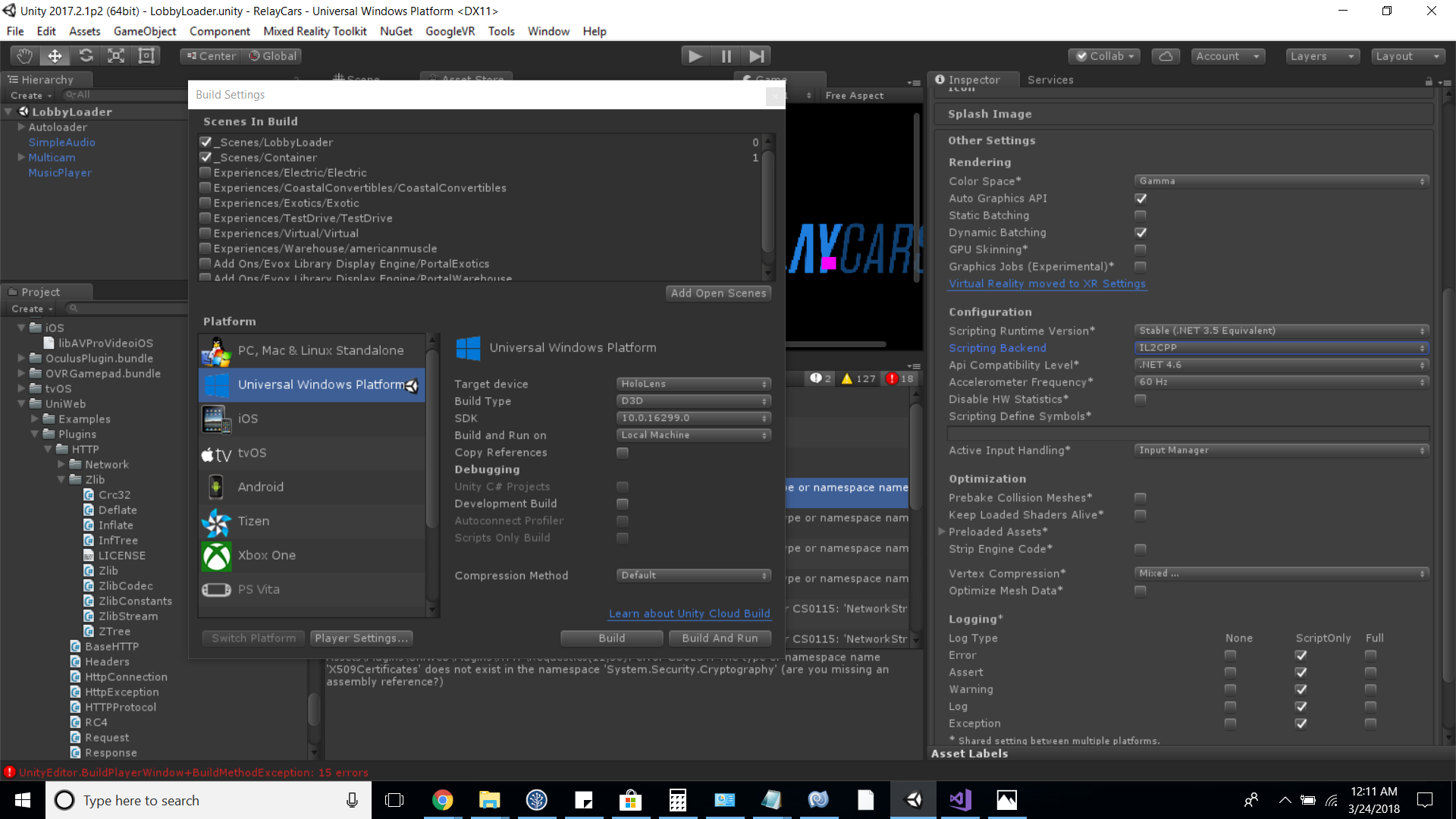Viewport: 1456px width, 819px height.
Task: Enable the Development Build checkbox
Action: 622,504
